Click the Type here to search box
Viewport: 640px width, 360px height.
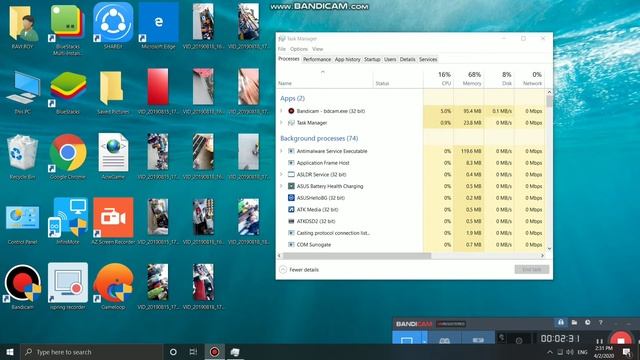tap(92, 352)
